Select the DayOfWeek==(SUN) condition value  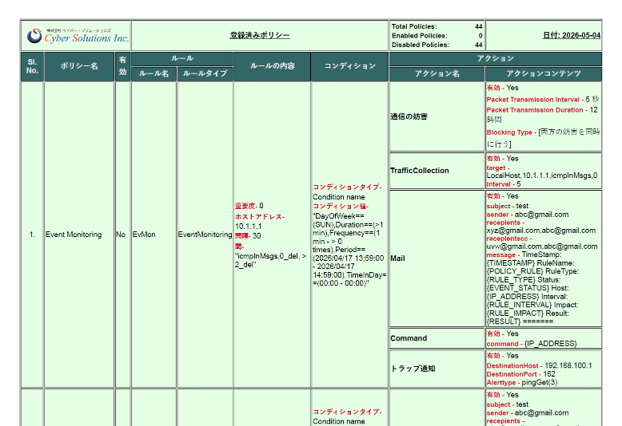[x=338, y=221]
